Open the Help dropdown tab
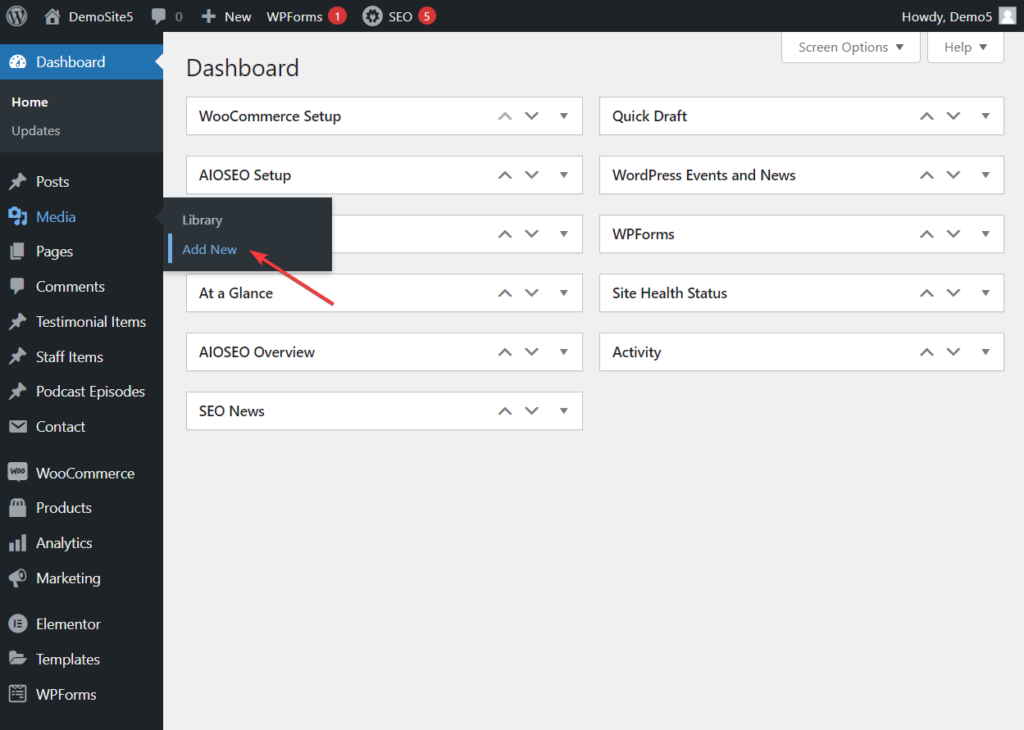1024x730 pixels. (x=965, y=47)
